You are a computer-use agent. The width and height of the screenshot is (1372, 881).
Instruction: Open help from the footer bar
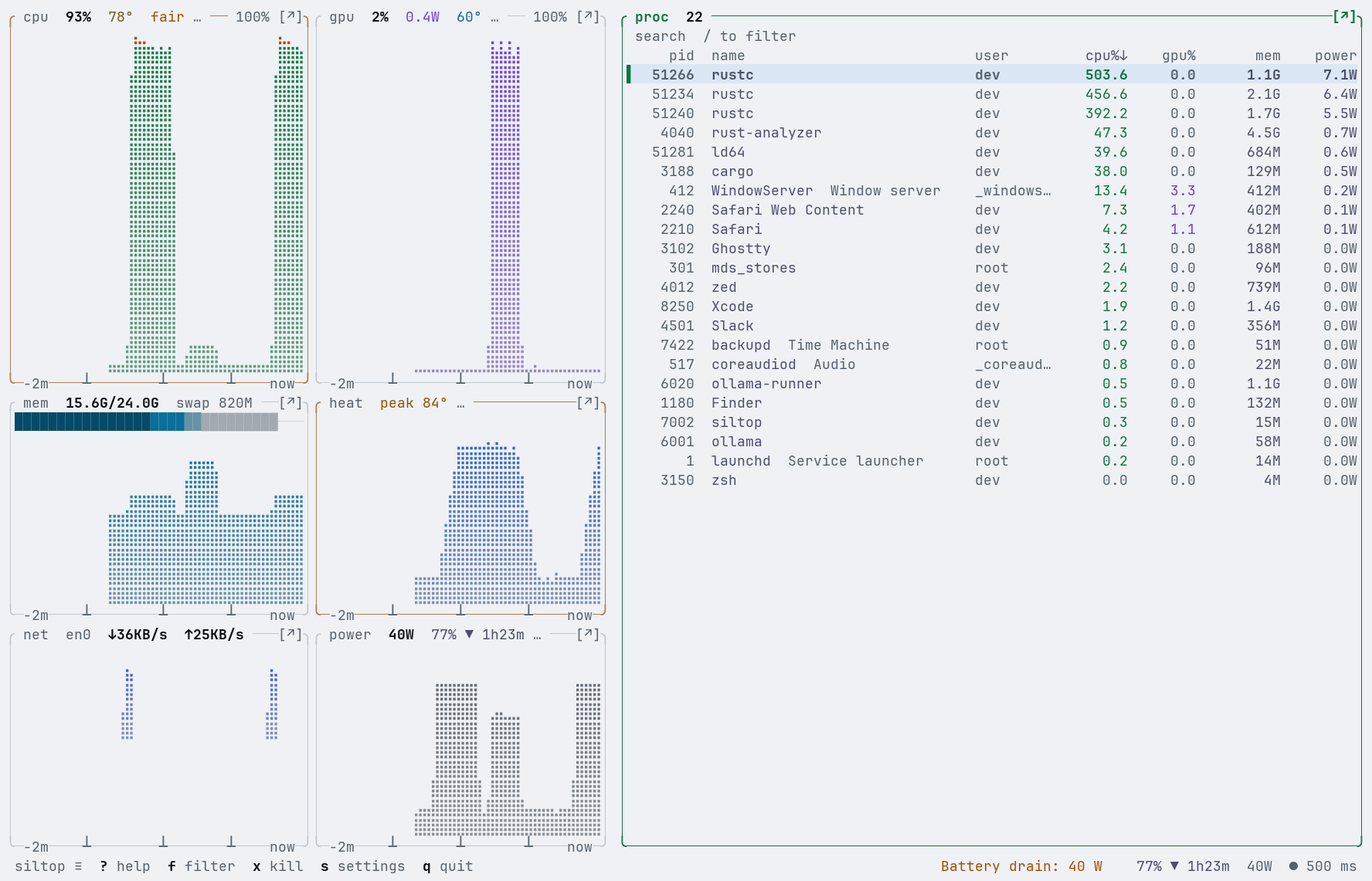pyautogui.click(x=125, y=866)
